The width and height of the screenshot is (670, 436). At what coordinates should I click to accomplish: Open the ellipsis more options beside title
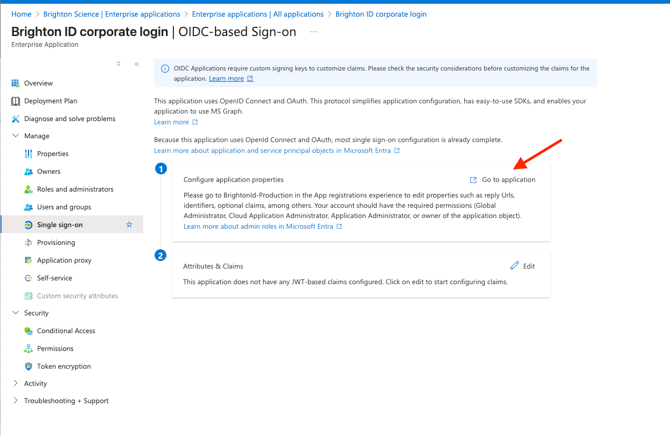(x=313, y=32)
